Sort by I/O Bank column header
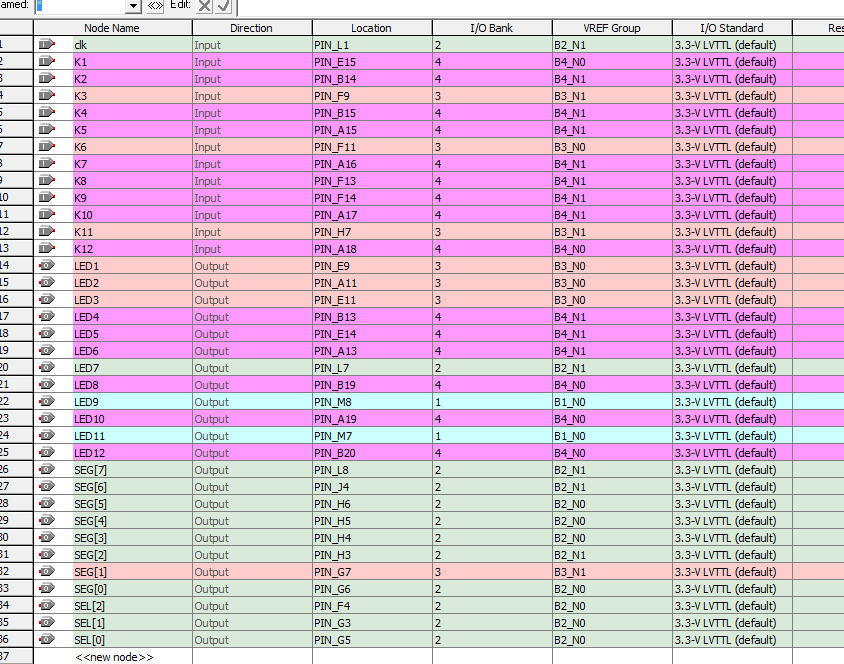The height and width of the screenshot is (664, 844). [x=492, y=28]
